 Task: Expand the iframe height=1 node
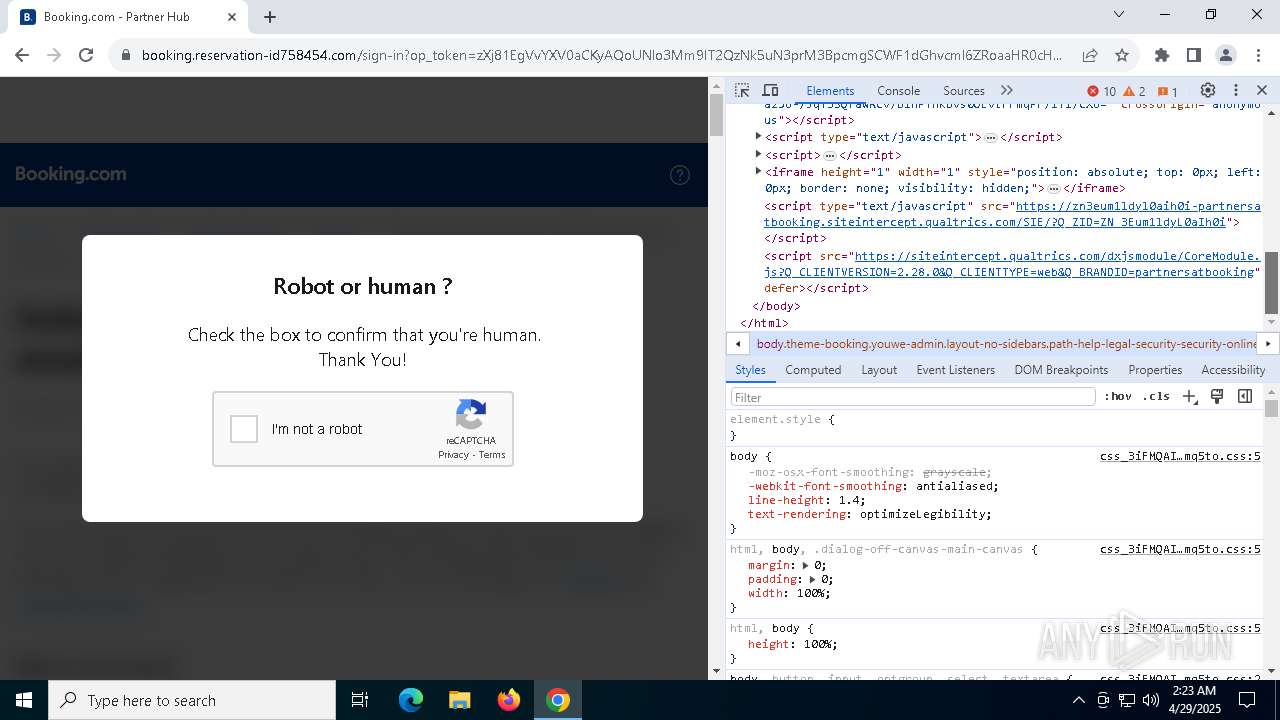click(x=758, y=172)
